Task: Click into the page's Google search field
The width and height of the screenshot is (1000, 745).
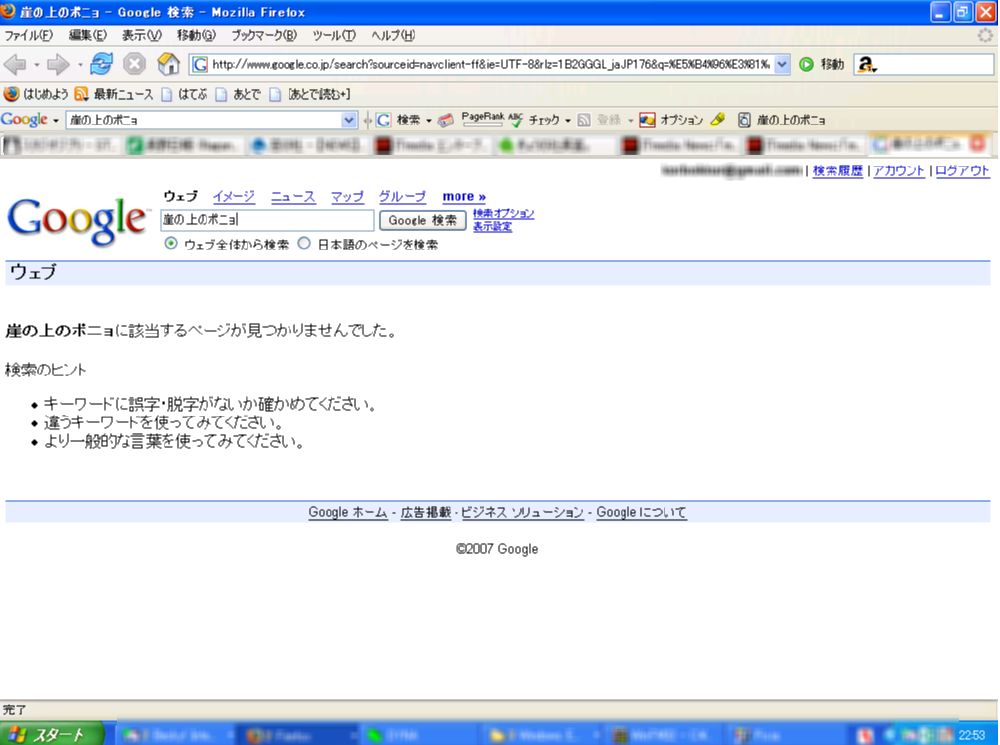Action: pyautogui.click(x=267, y=220)
